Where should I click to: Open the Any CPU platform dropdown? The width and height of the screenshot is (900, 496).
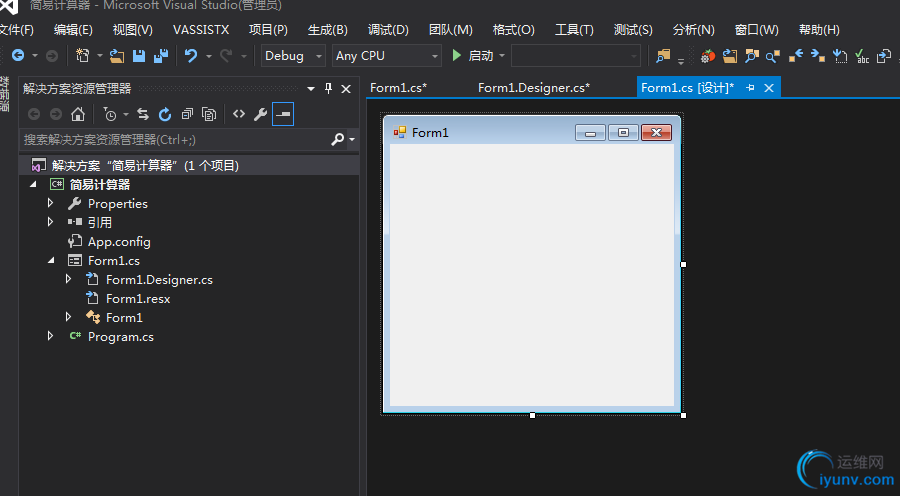387,56
